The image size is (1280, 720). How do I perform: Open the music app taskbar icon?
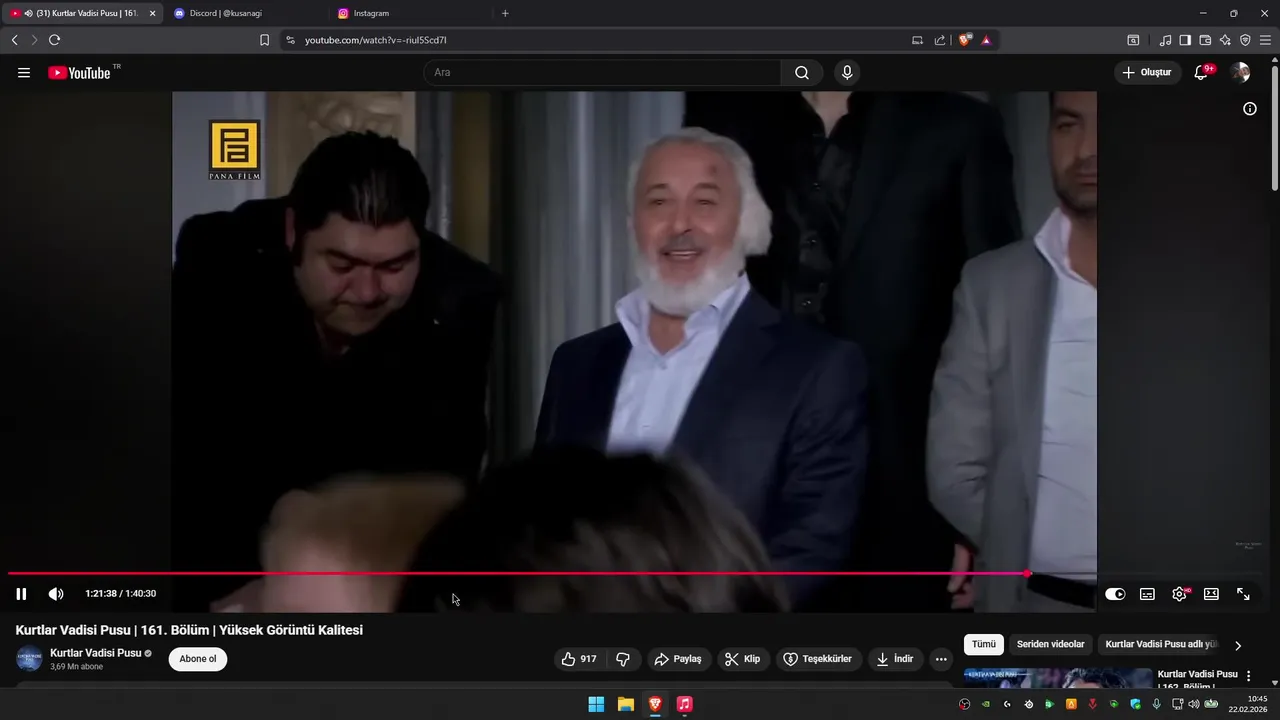(x=684, y=704)
